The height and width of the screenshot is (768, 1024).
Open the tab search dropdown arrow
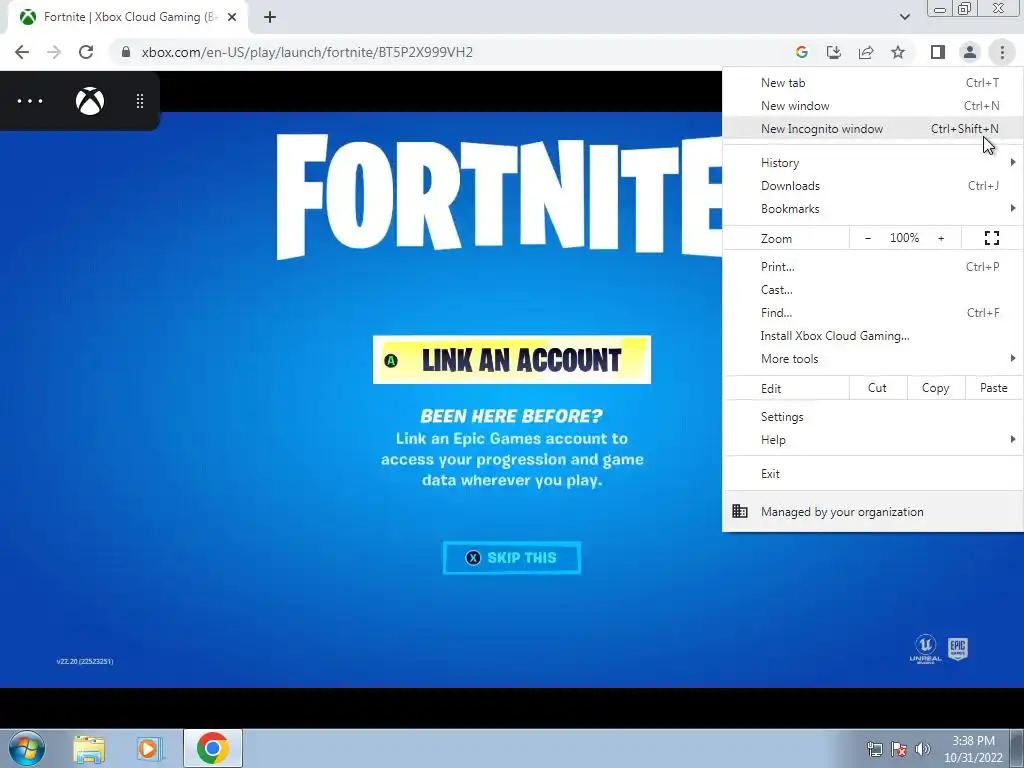(x=904, y=17)
